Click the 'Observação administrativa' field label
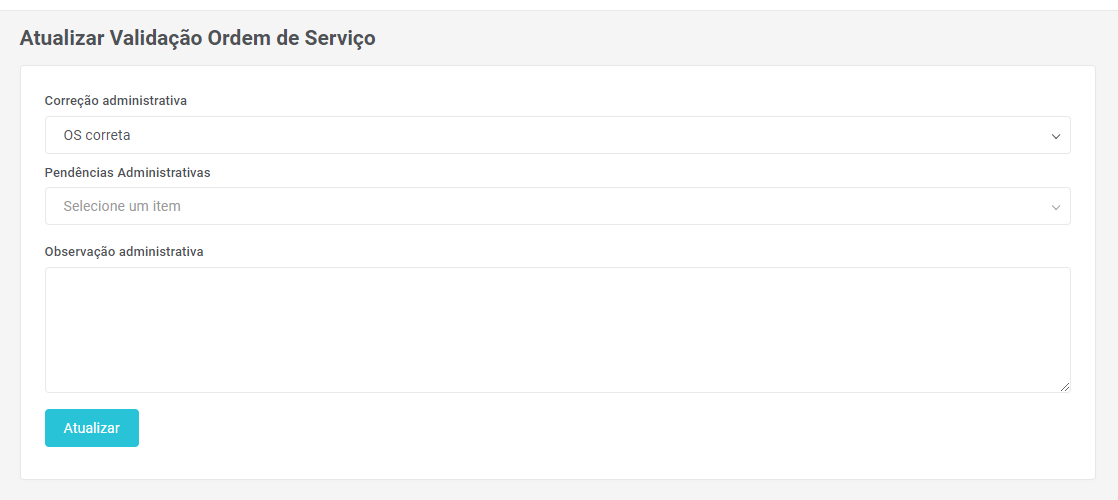 pos(124,252)
